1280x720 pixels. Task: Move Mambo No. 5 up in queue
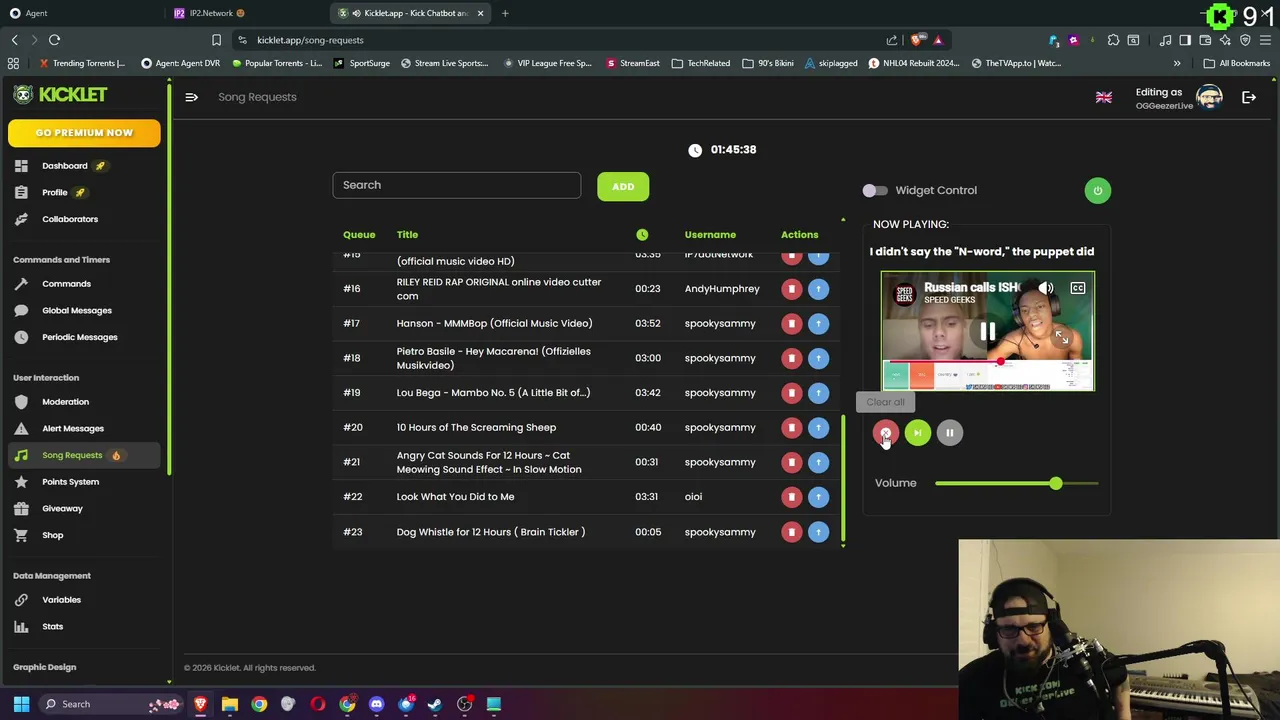click(818, 393)
